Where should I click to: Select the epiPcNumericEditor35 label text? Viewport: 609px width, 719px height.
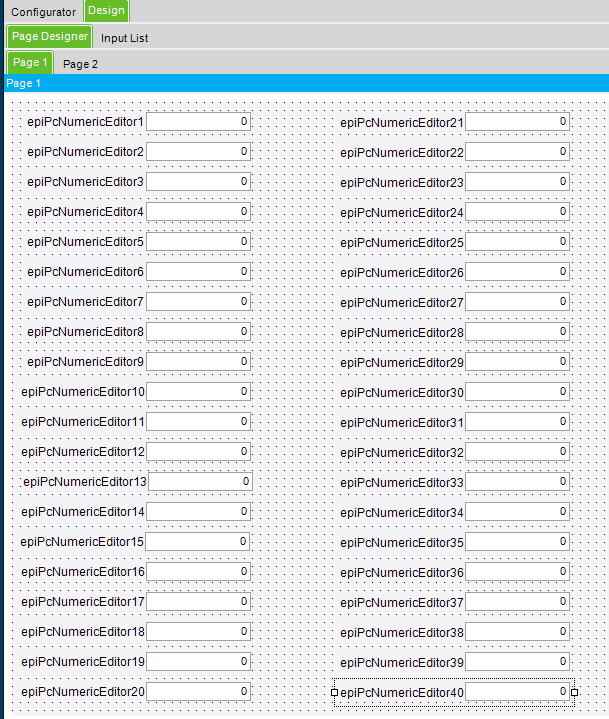point(402,543)
